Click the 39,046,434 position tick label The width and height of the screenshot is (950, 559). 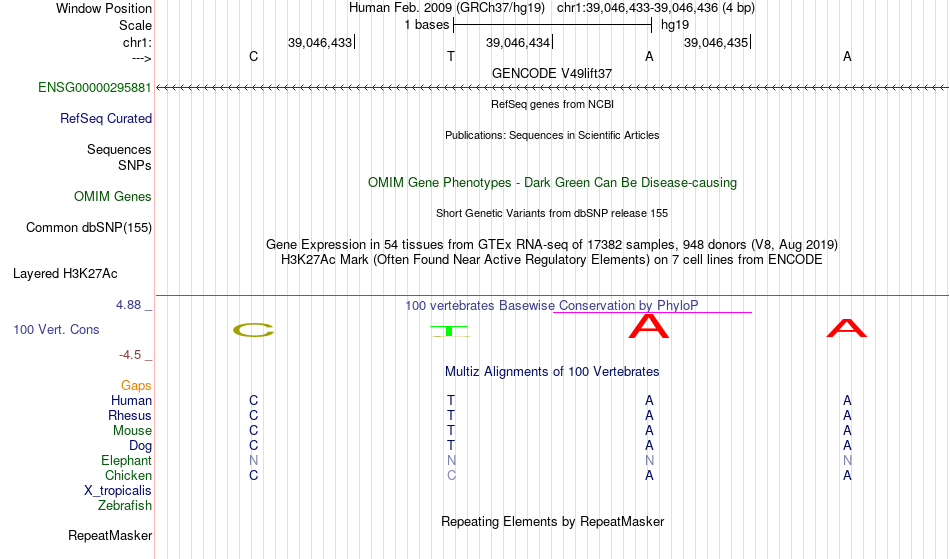point(518,42)
